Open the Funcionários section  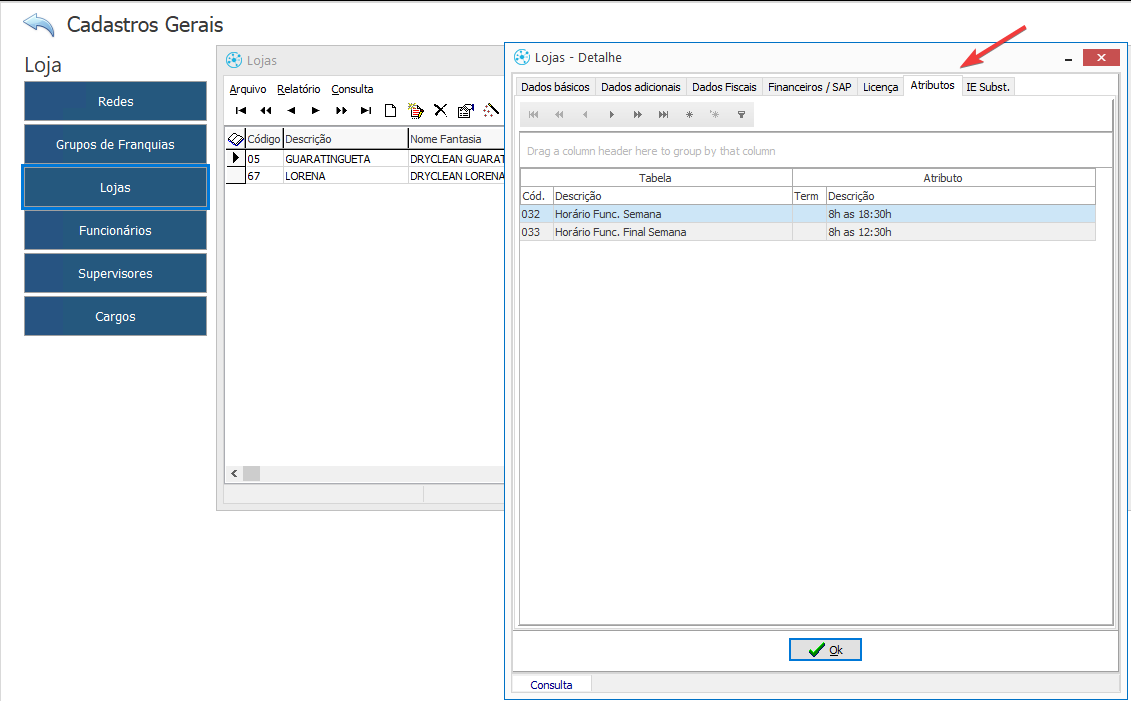pos(115,231)
